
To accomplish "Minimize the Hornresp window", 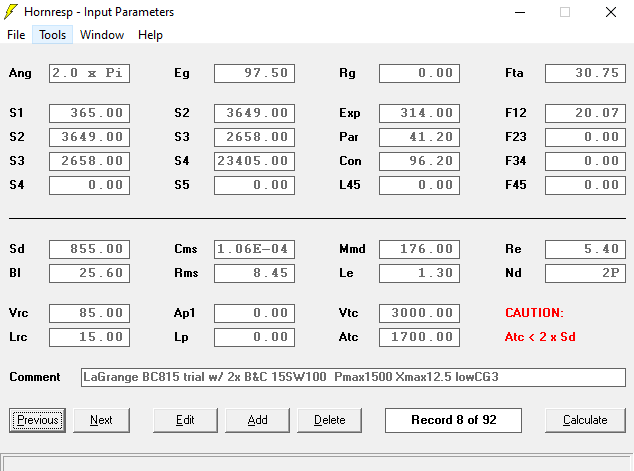I will (x=520, y=12).
